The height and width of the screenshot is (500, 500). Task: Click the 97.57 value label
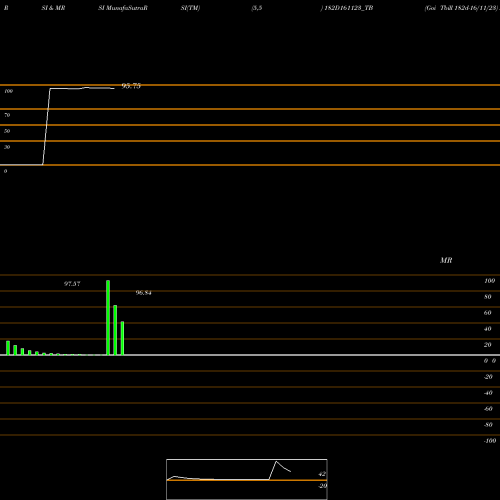coord(72,284)
